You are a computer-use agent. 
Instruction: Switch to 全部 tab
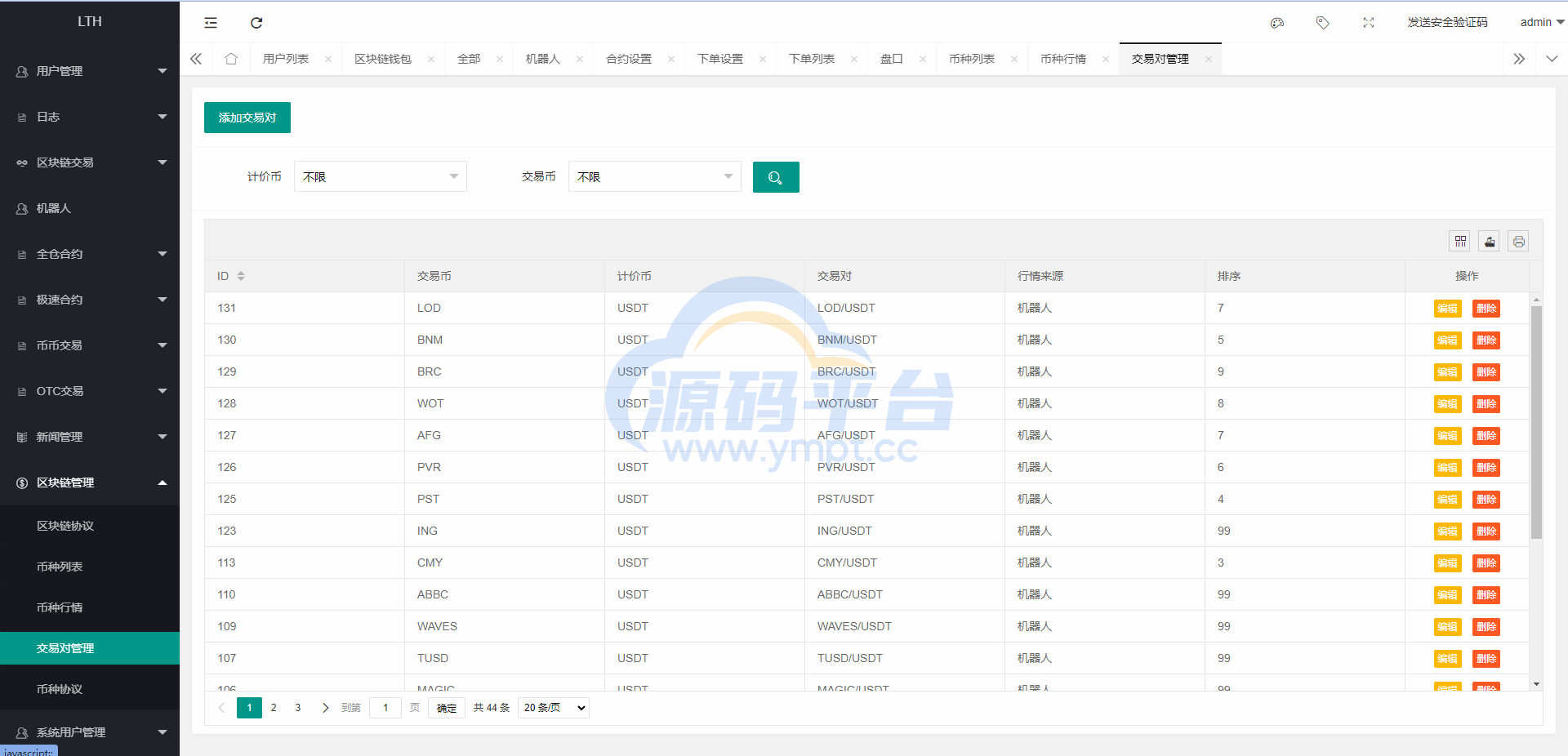[x=469, y=59]
